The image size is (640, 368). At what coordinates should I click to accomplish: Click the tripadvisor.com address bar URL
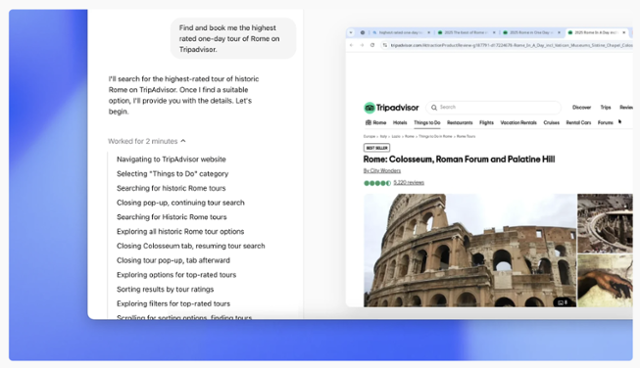click(511, 45)
